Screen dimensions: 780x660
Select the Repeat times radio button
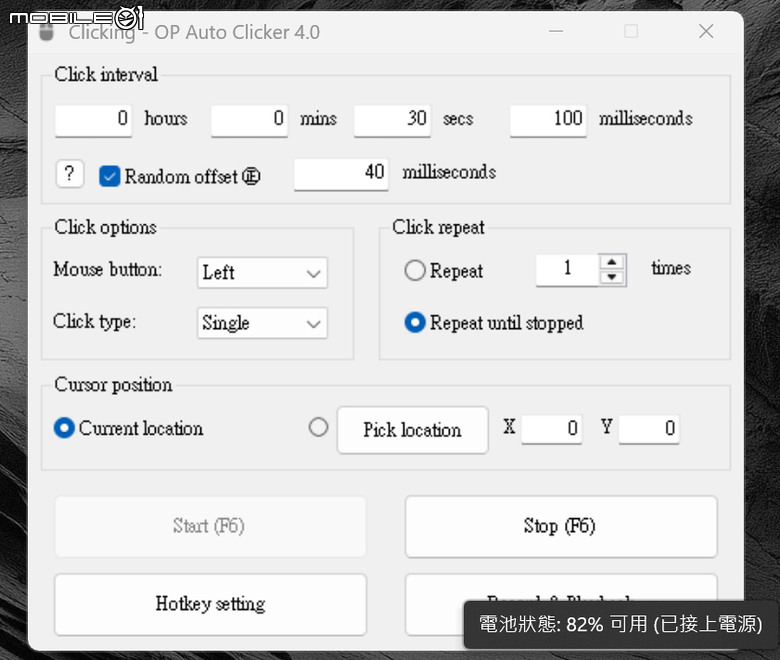pos(414,271)
